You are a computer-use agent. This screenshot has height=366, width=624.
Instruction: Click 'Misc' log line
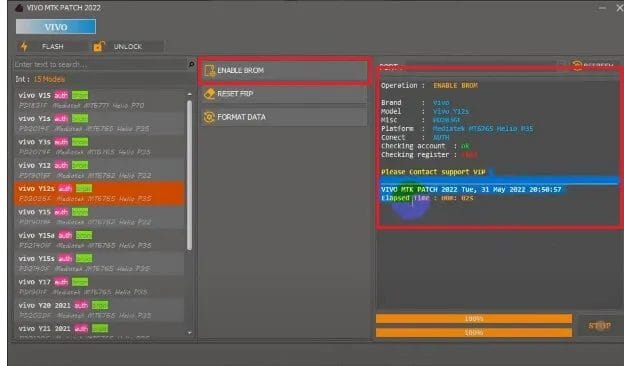420,120
